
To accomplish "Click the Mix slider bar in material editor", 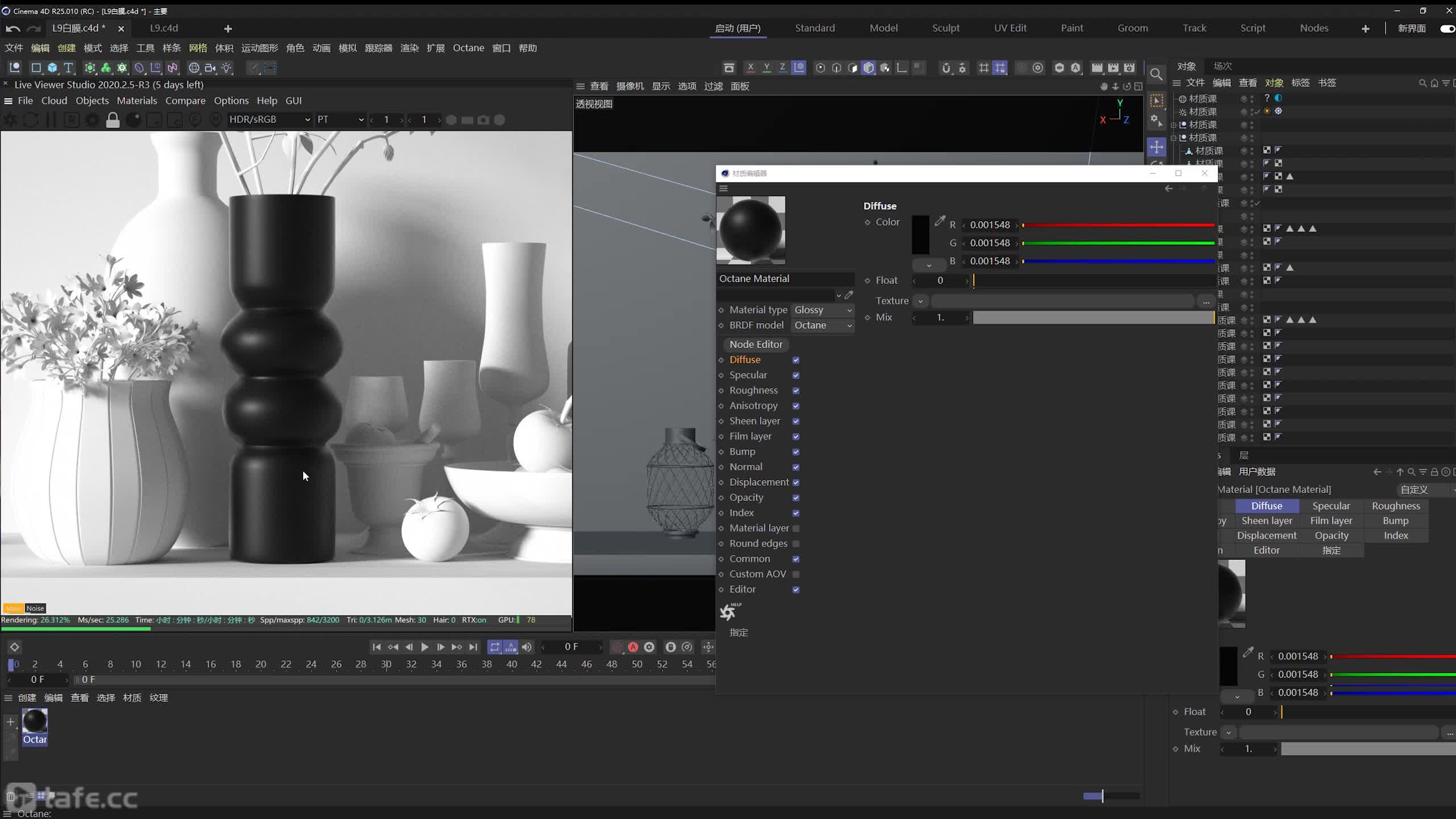I will [1093, 318].
